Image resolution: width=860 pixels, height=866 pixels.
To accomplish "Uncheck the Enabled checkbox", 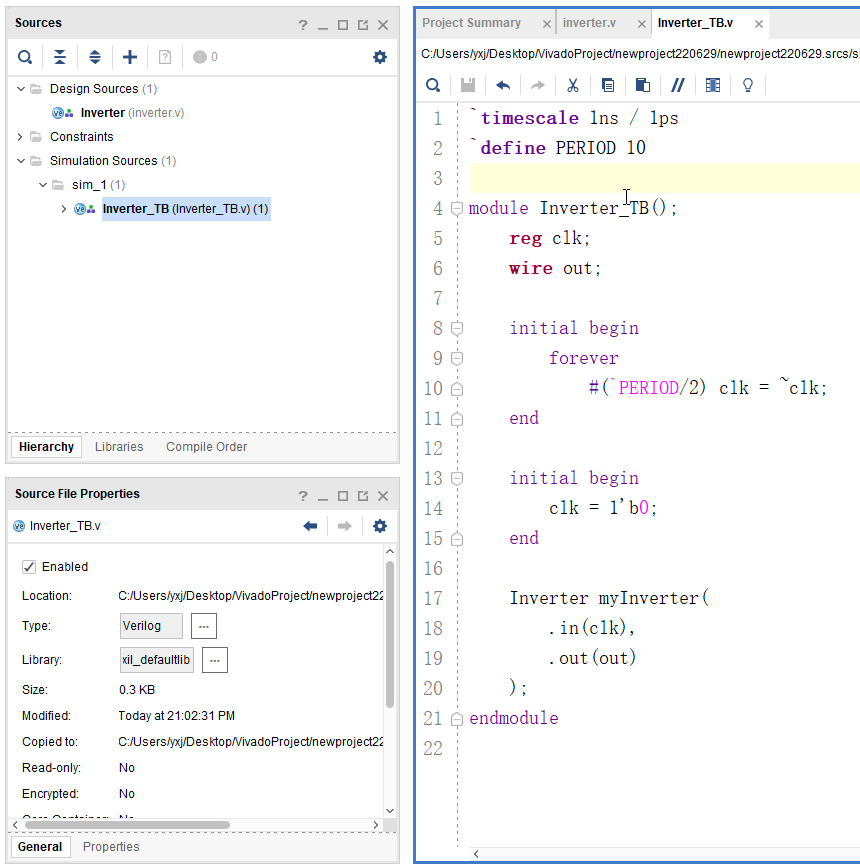I will coord(29,567).
